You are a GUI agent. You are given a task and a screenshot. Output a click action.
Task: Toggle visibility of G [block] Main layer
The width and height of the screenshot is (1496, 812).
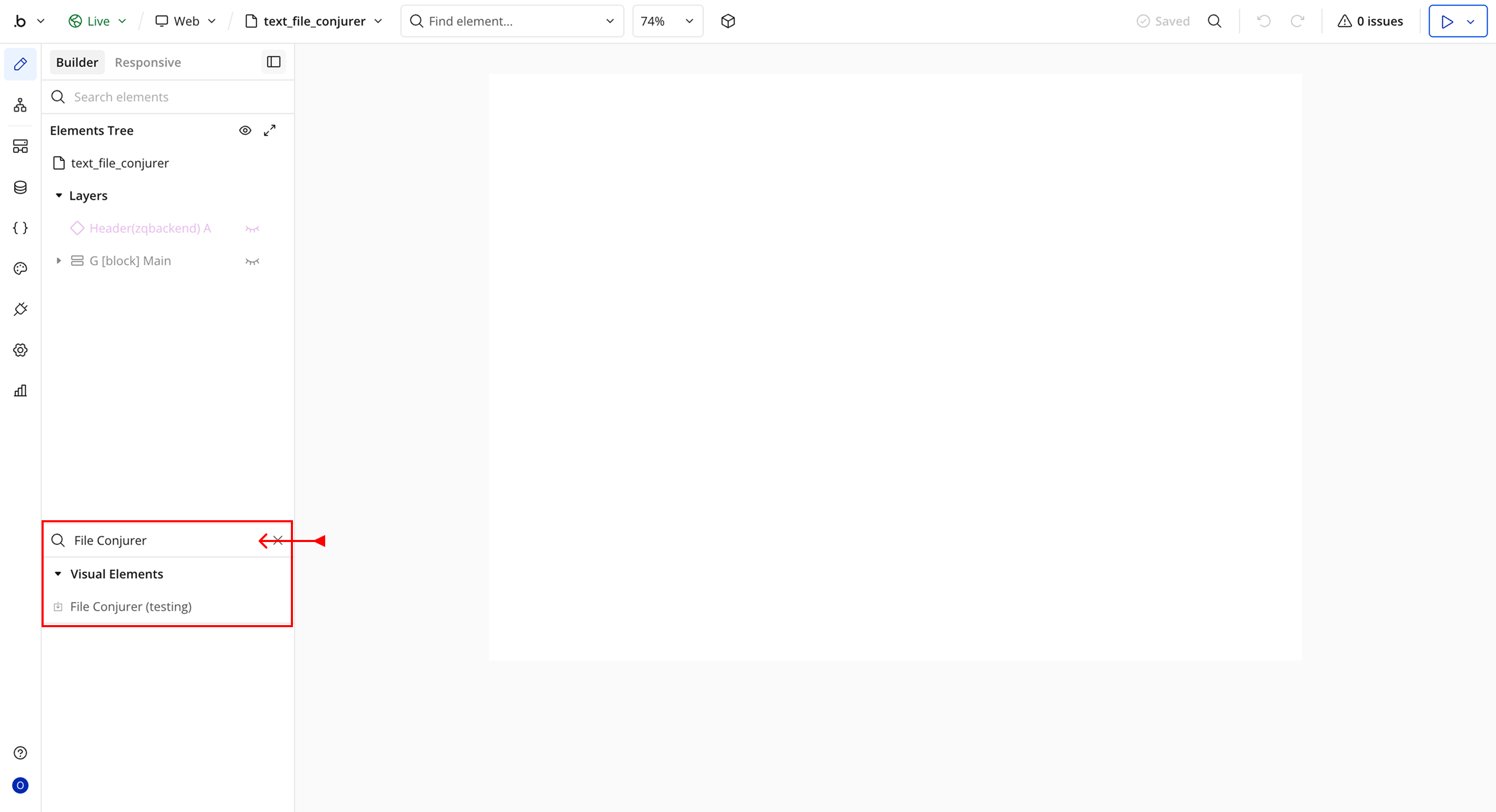[x=252, y=261]
